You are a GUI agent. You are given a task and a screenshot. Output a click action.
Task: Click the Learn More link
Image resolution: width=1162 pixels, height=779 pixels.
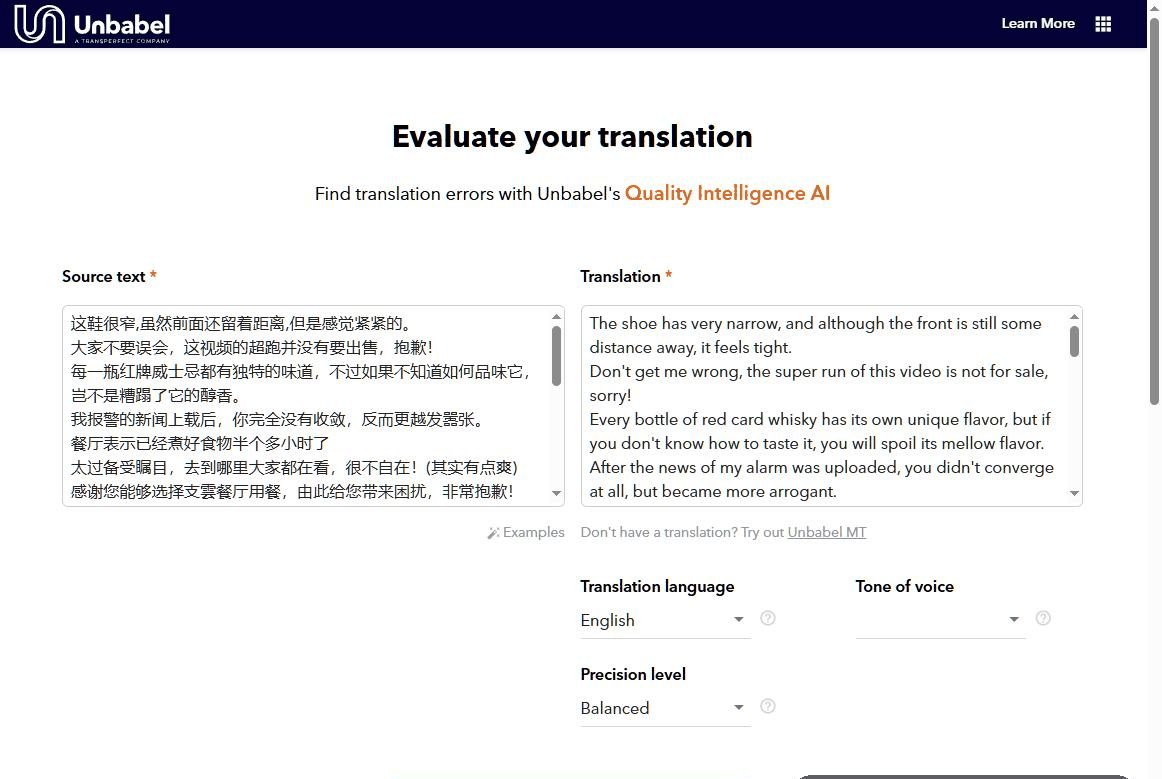(x=1038, y=24)
